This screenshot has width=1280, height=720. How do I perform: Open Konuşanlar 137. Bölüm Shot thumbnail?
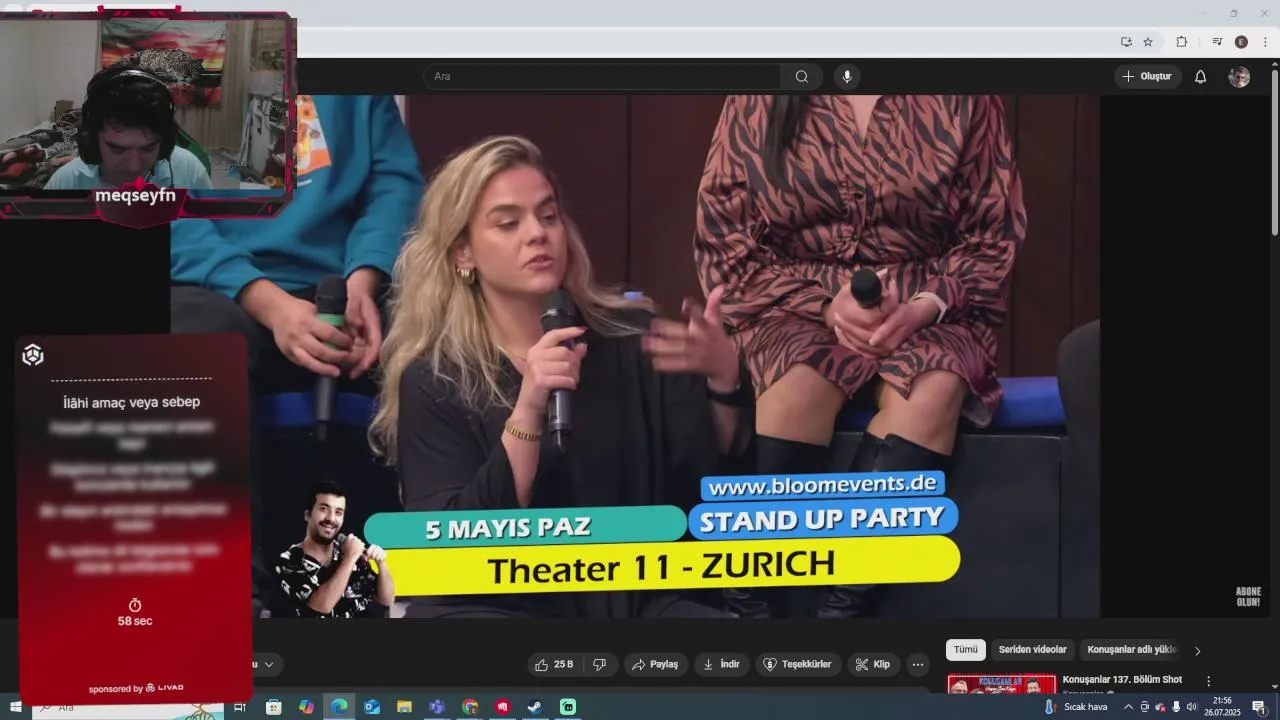[x=1001, y=683]
